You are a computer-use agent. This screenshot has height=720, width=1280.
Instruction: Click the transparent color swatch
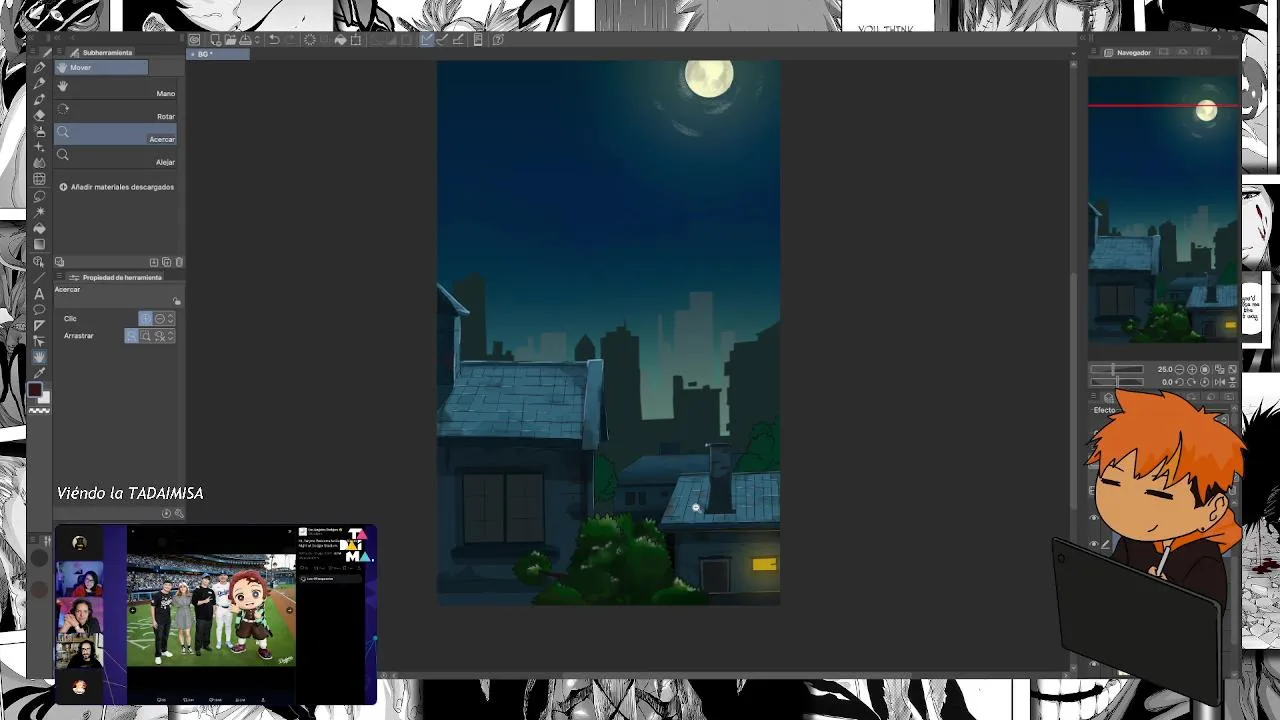point(39,410)
